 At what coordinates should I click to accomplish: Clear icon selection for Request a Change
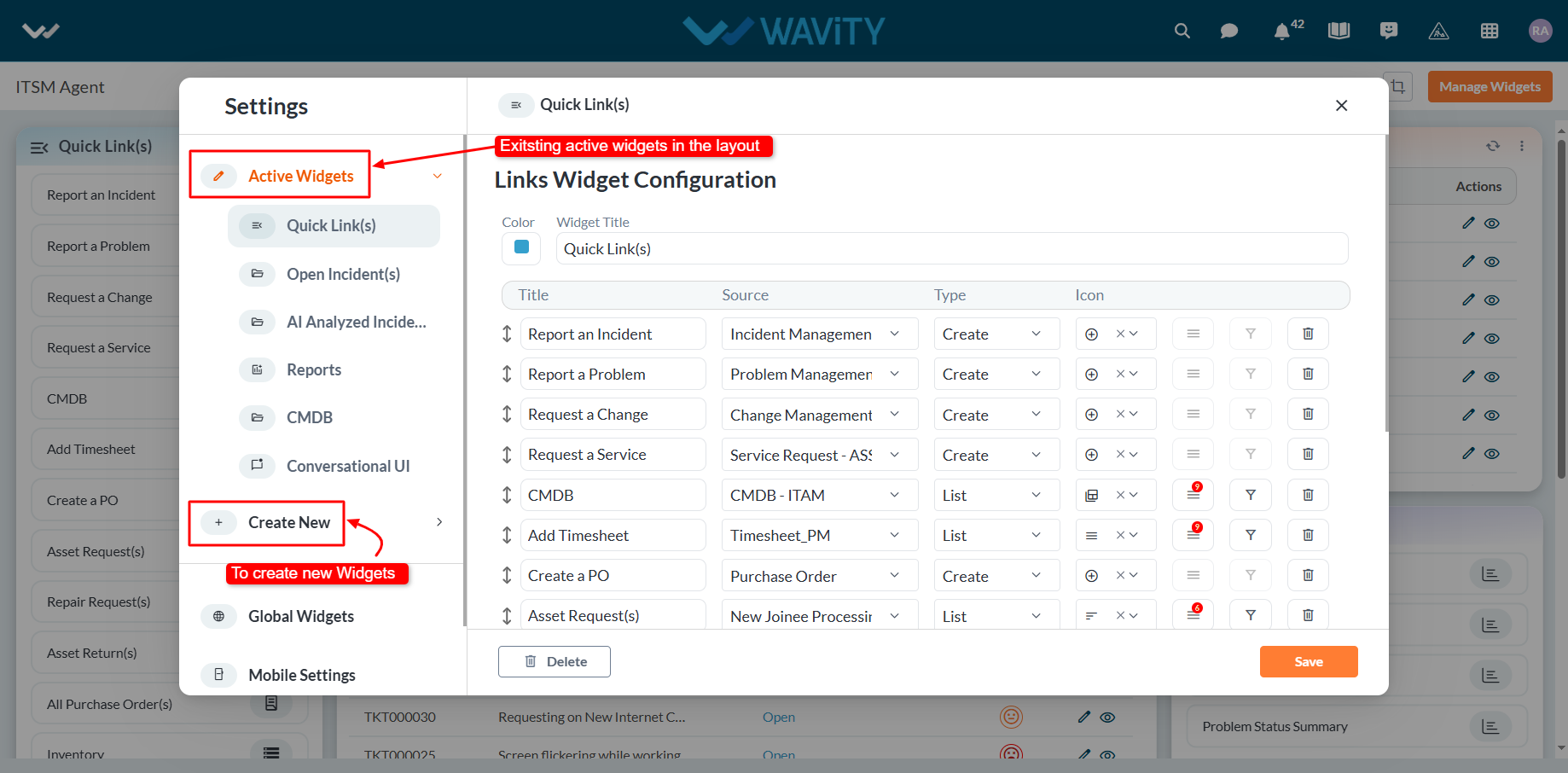pyautogui.click(x=1121, y=415)
